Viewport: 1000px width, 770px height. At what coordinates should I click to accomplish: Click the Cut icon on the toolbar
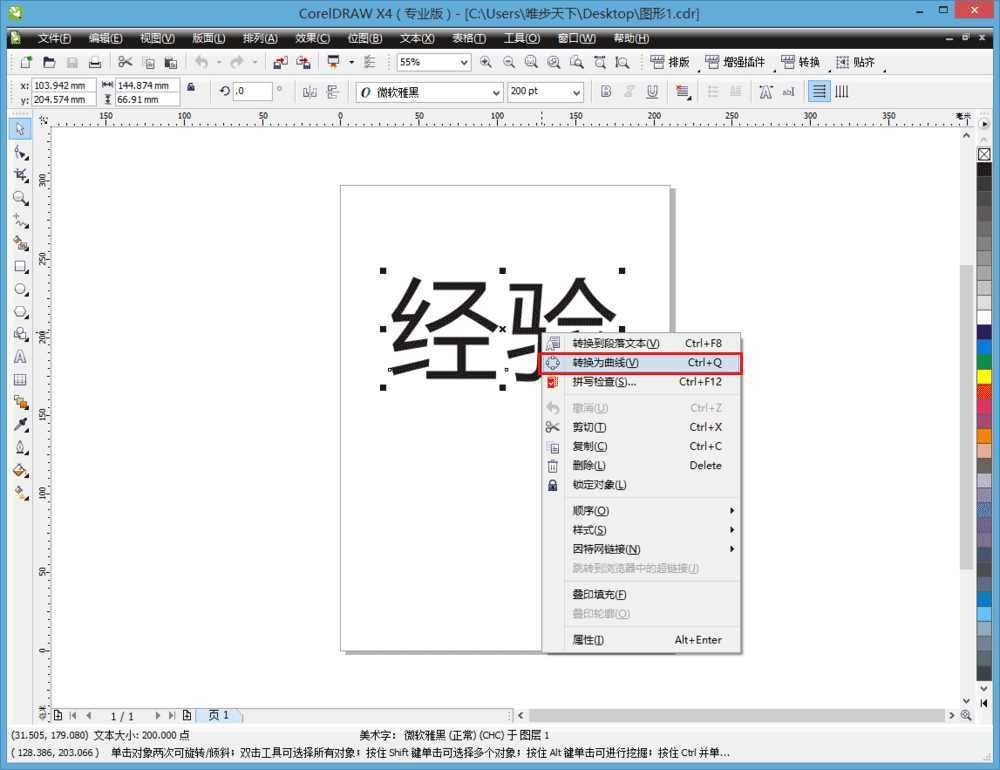124,62
